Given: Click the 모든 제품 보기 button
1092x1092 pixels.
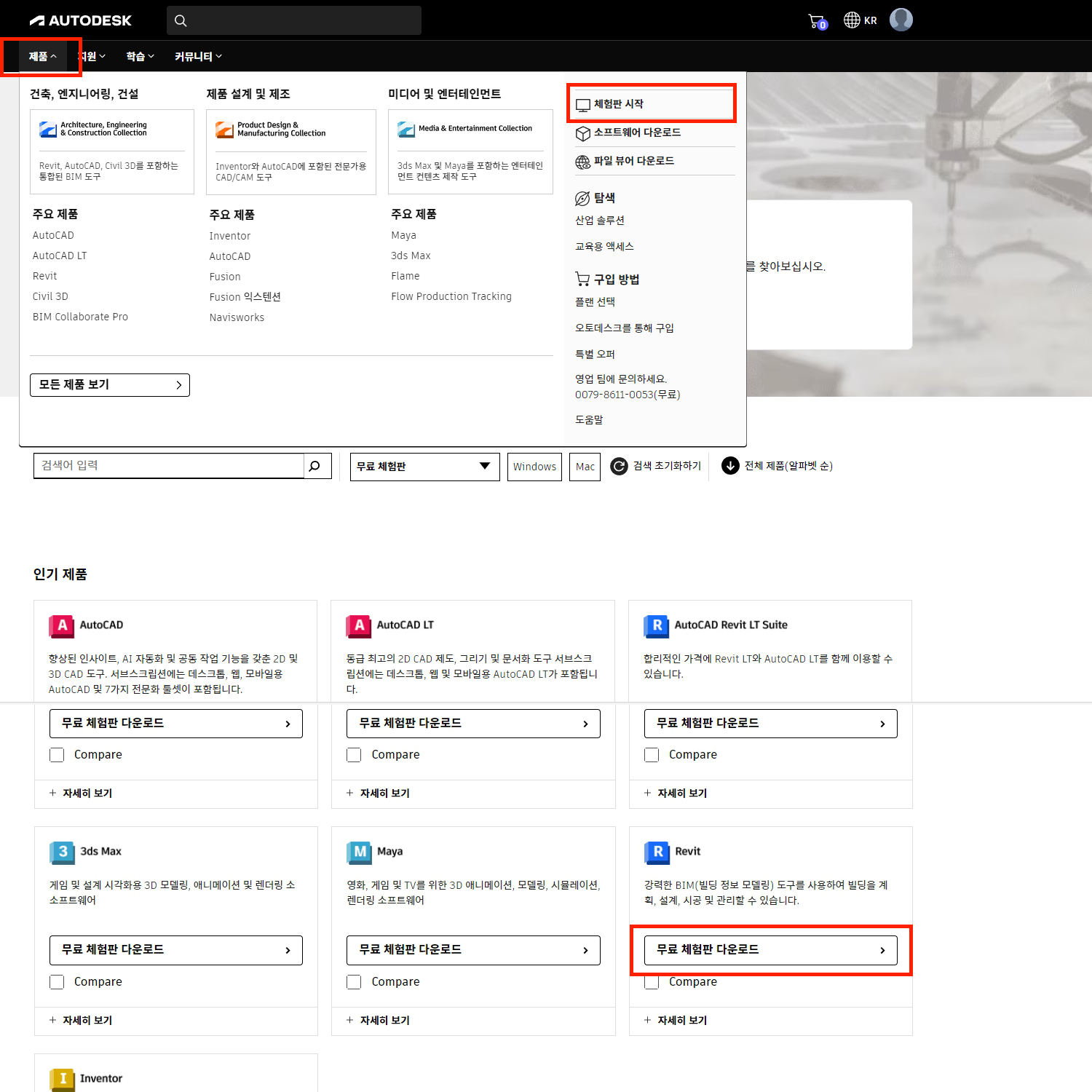Looking at the screenshot, I should [x=110, y=385].
